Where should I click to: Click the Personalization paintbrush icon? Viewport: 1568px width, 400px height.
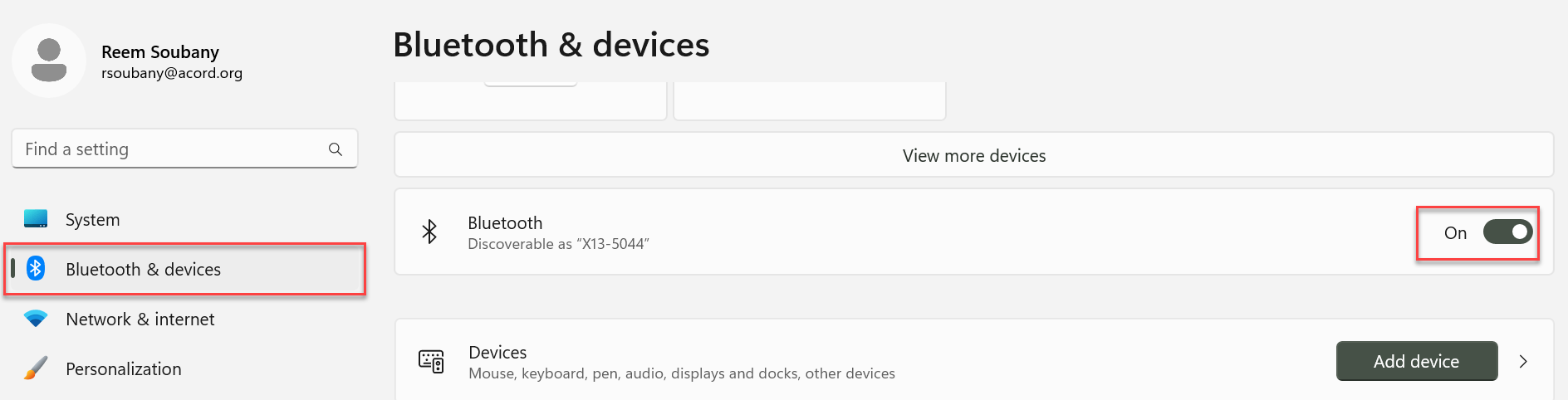pos(36,368)
